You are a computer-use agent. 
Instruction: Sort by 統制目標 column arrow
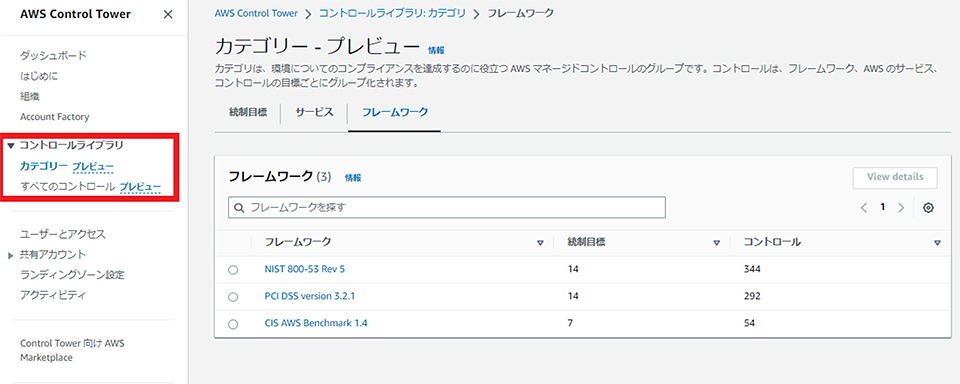[x=716, y=243]
